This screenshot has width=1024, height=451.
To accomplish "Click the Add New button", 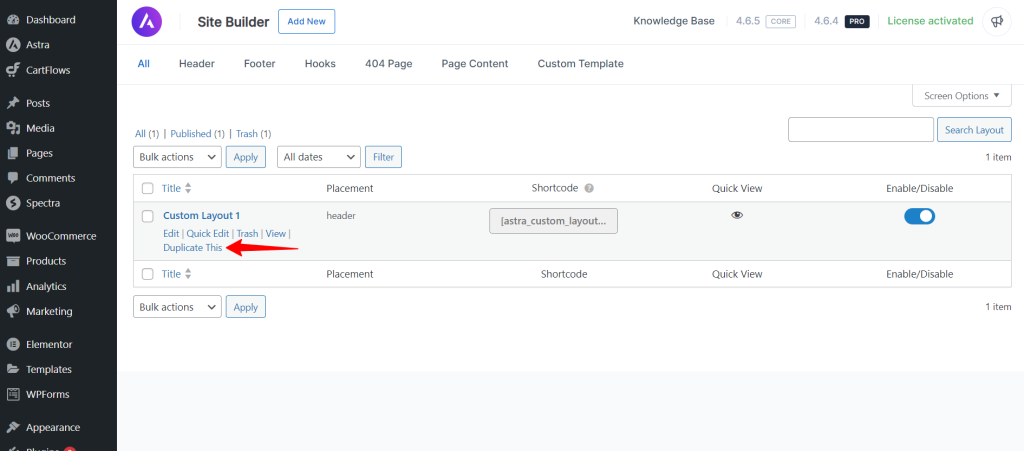I will 306,22.
